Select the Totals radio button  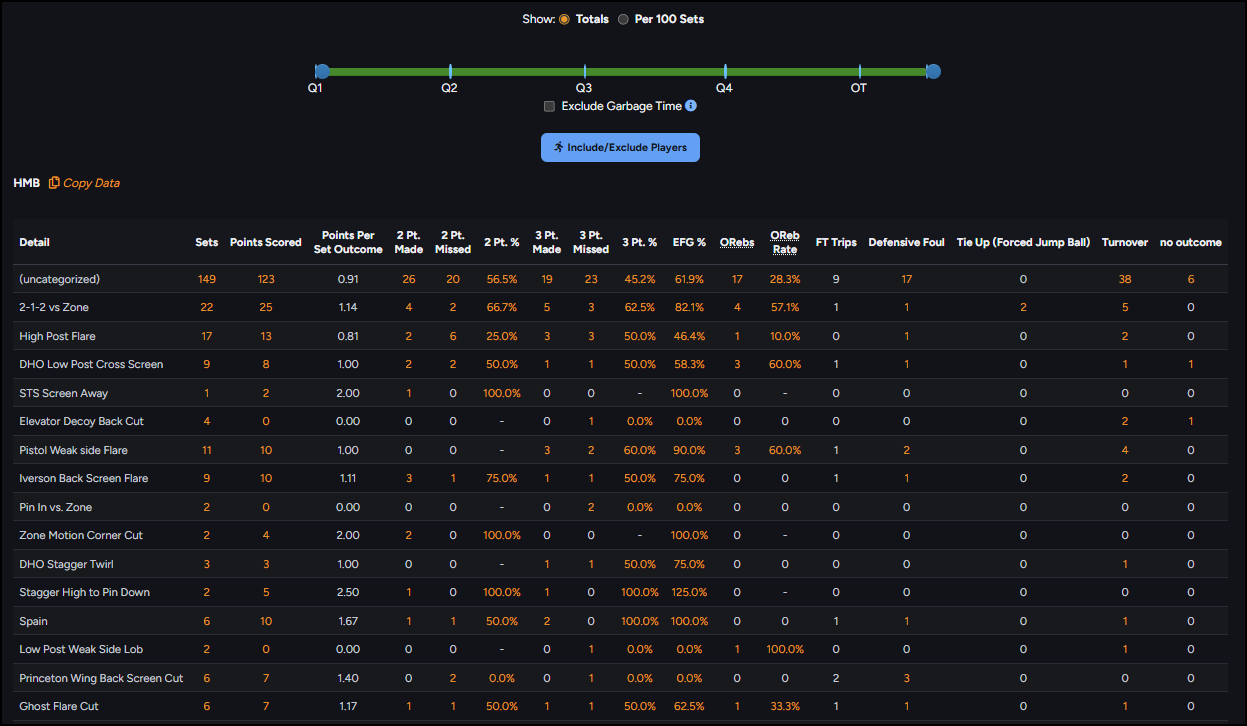564,19
